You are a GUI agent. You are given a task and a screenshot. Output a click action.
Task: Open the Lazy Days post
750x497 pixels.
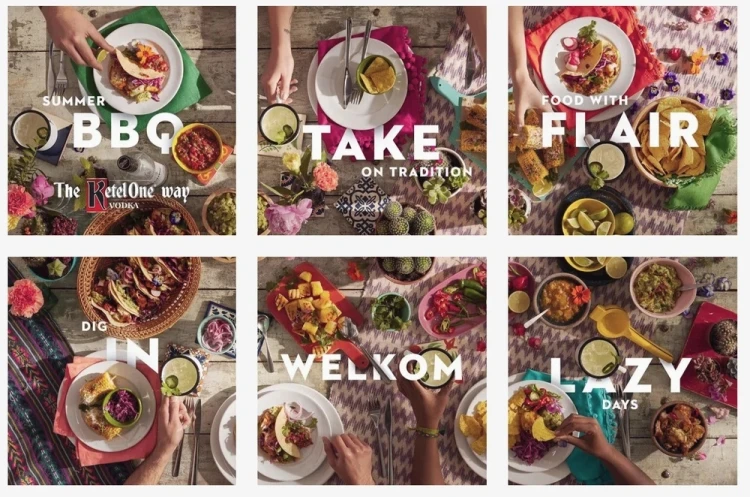(x=623, y=371)
